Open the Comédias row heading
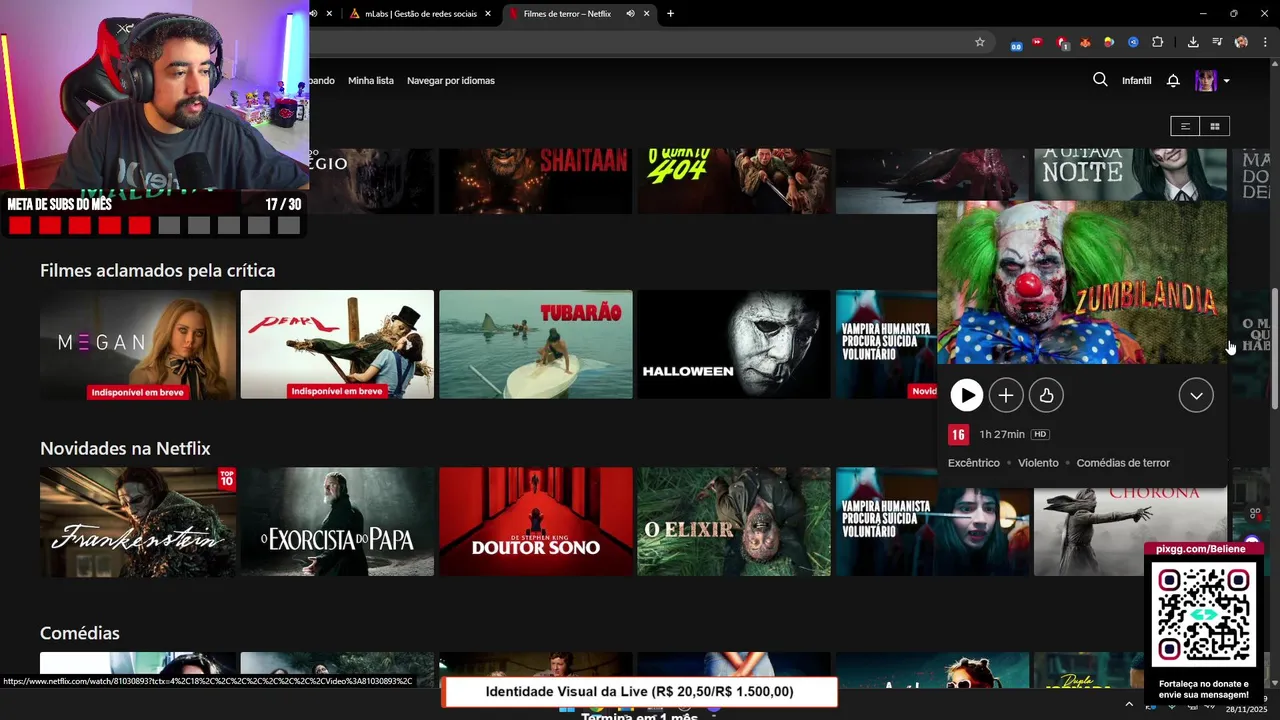Image resolution: width=1280 pixels, height=720 pixels. click(x=80, y=633)
